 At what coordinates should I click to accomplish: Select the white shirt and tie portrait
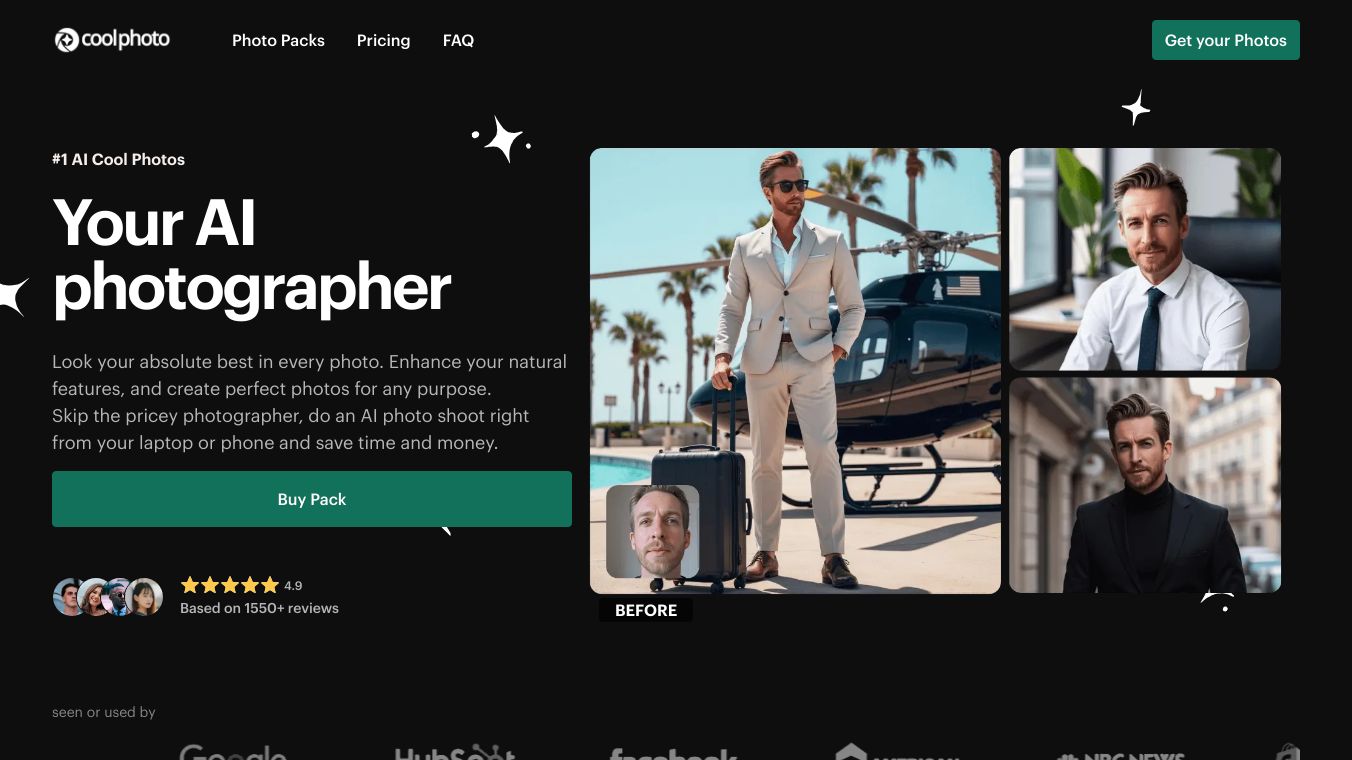tap(1145, 259)
